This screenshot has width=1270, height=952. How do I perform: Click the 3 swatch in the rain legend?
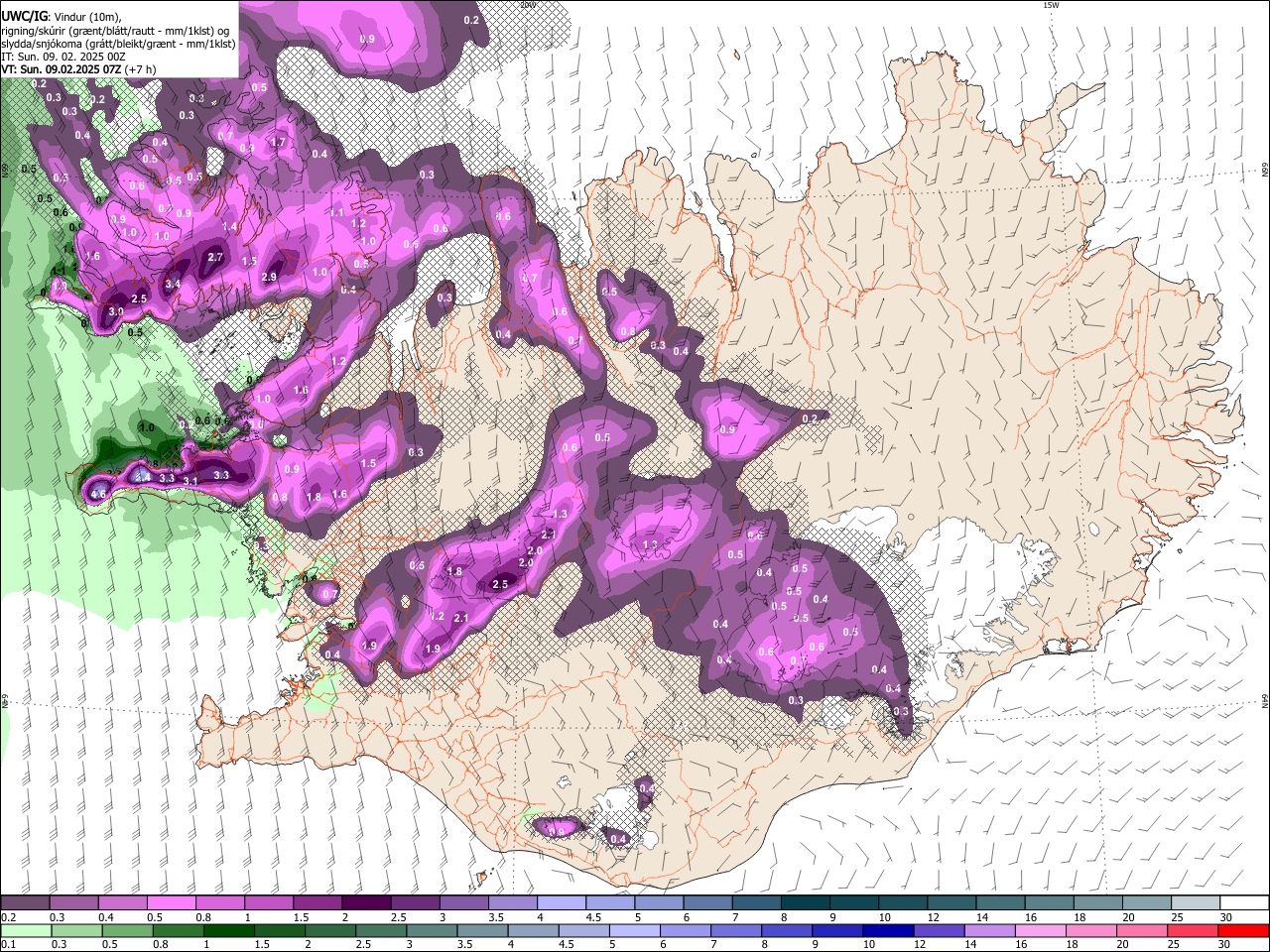432,930
